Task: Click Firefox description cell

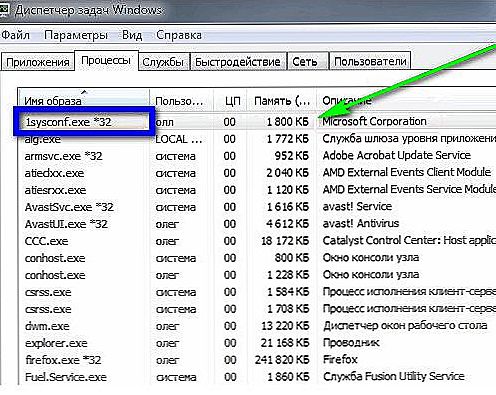Action: [340, 359]
